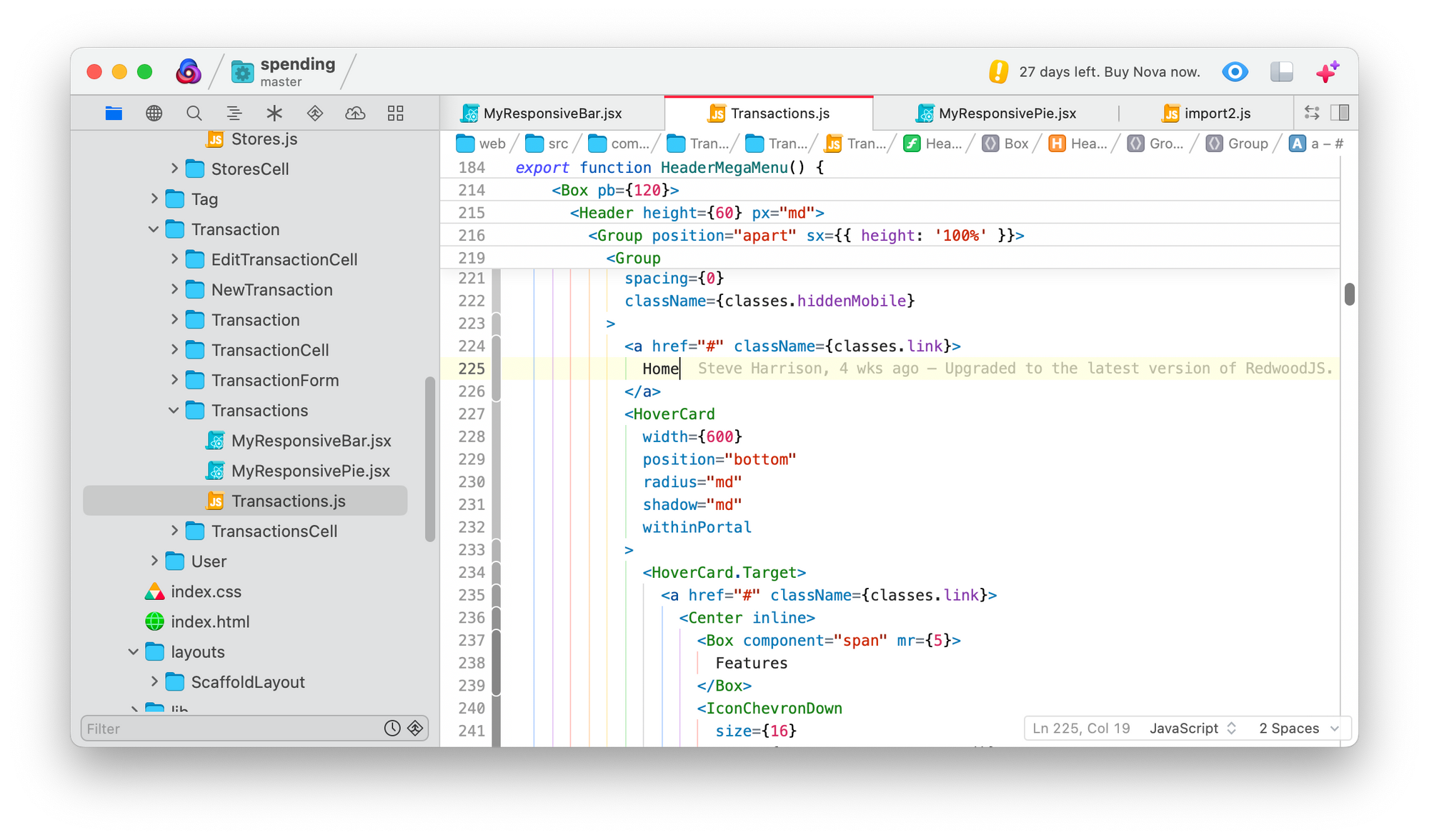Screen dimensions: 1429x840
Task: Open index.html in the file tree
Action: point(198,621)
